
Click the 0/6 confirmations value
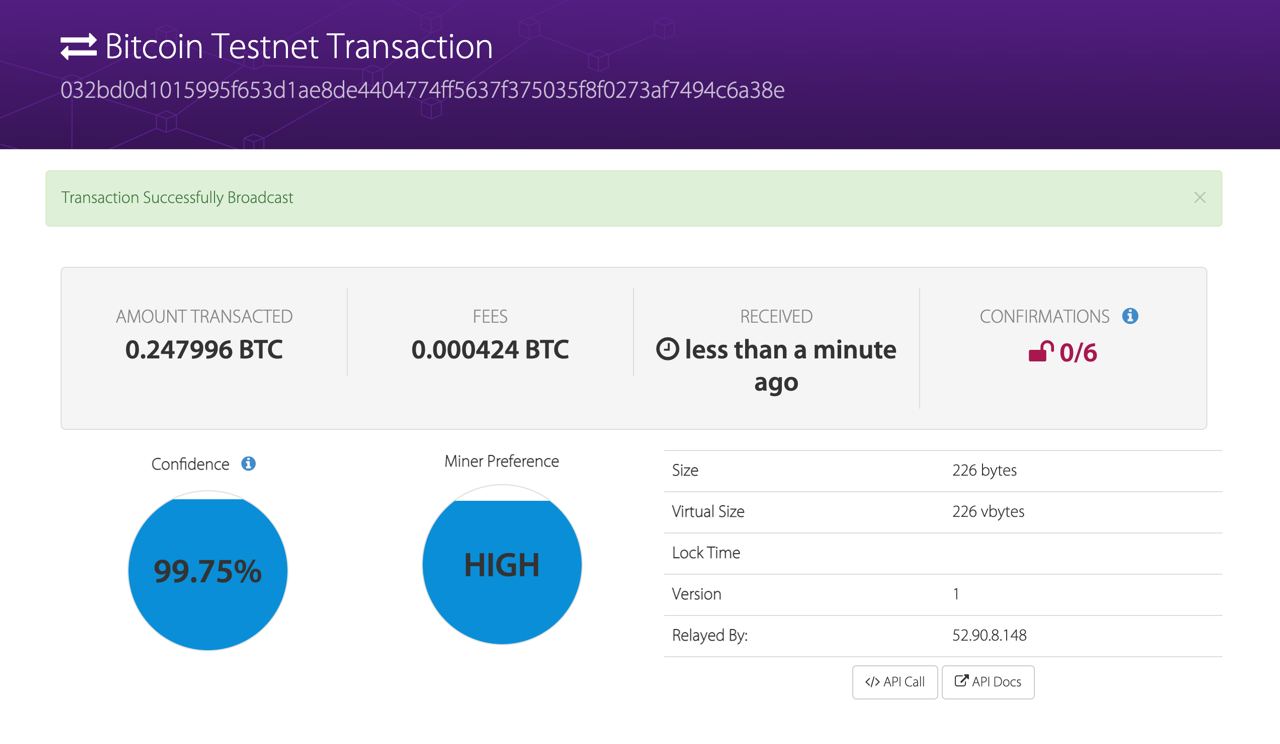point(1078,353)
